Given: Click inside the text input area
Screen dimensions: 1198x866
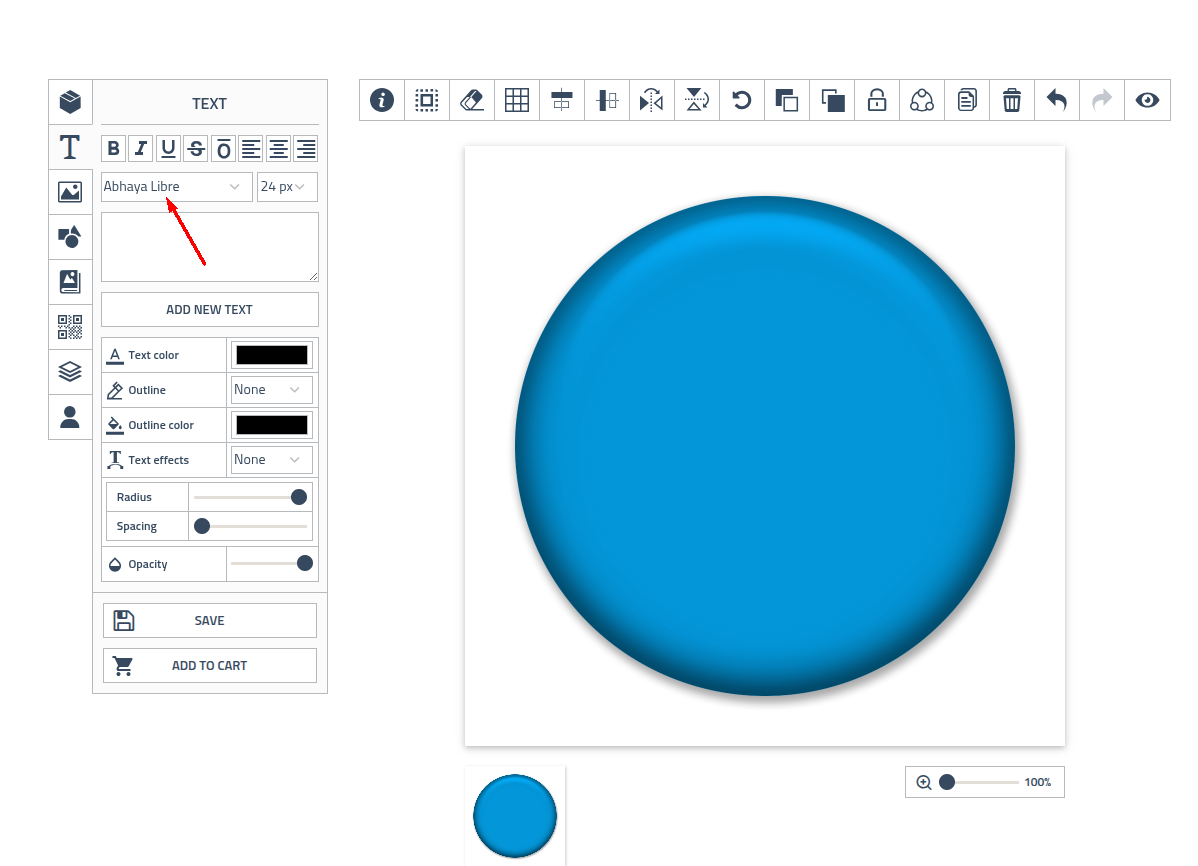Looking at the screenshot, I should [x=209, y=247].
